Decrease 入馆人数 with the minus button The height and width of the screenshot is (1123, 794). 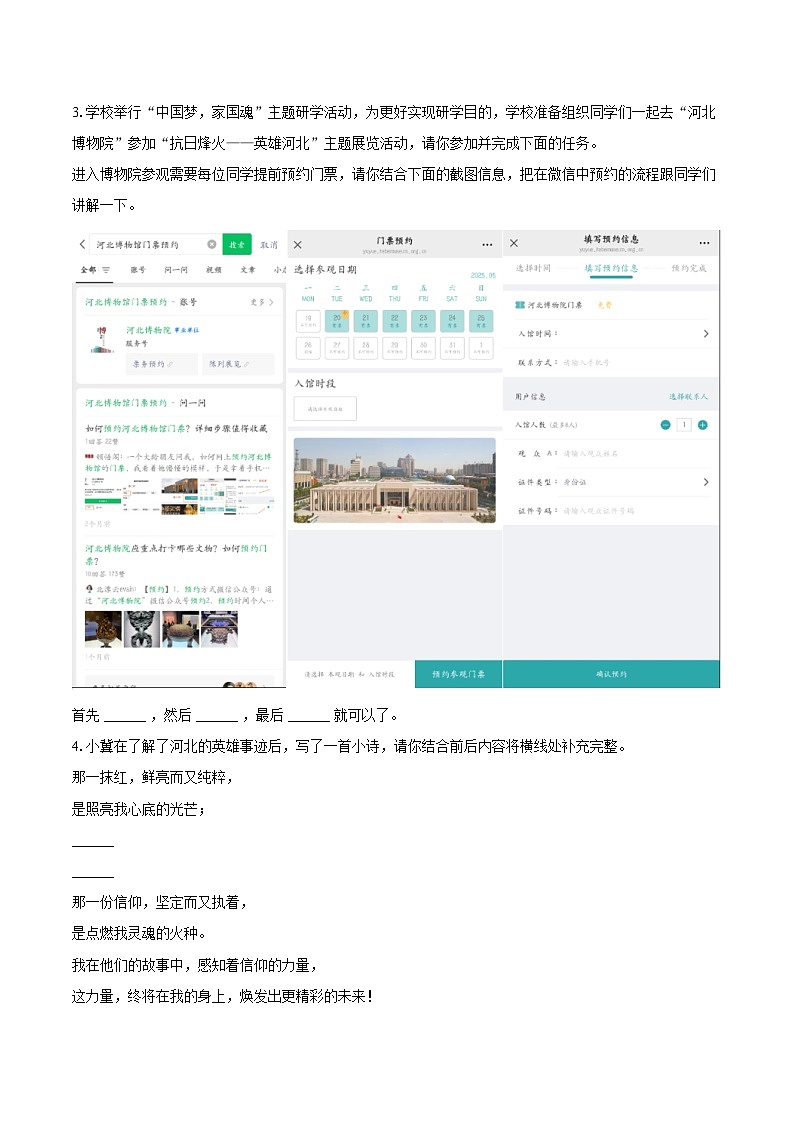[665, 425]
